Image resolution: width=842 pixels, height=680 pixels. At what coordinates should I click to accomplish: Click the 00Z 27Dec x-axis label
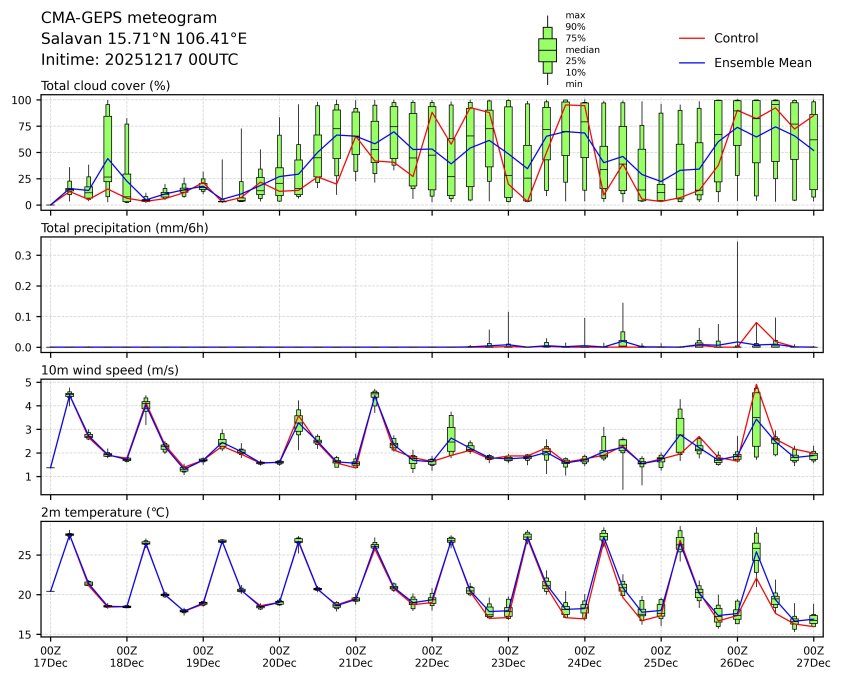click(813, 656)
